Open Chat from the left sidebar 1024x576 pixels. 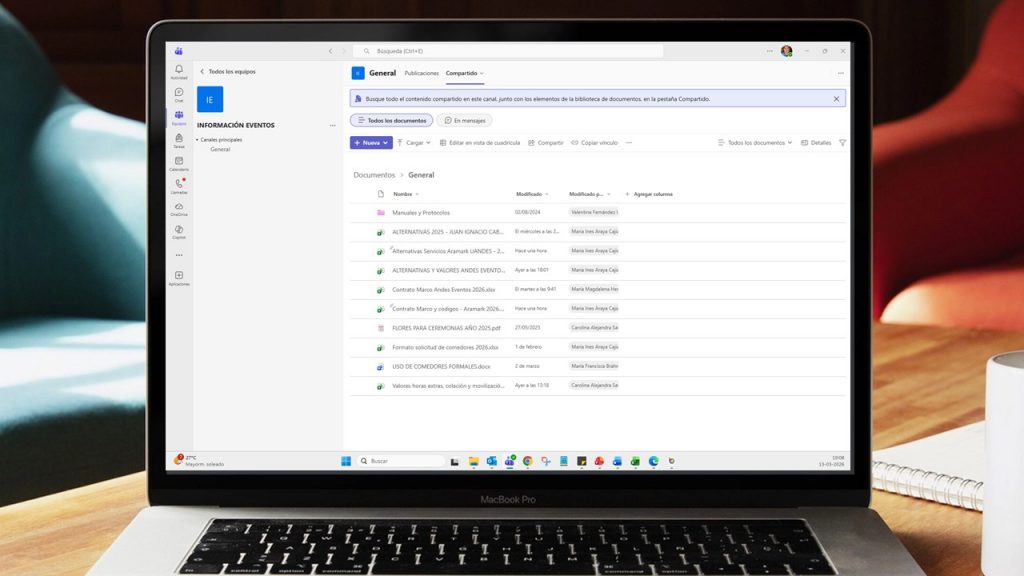[179, 94]
